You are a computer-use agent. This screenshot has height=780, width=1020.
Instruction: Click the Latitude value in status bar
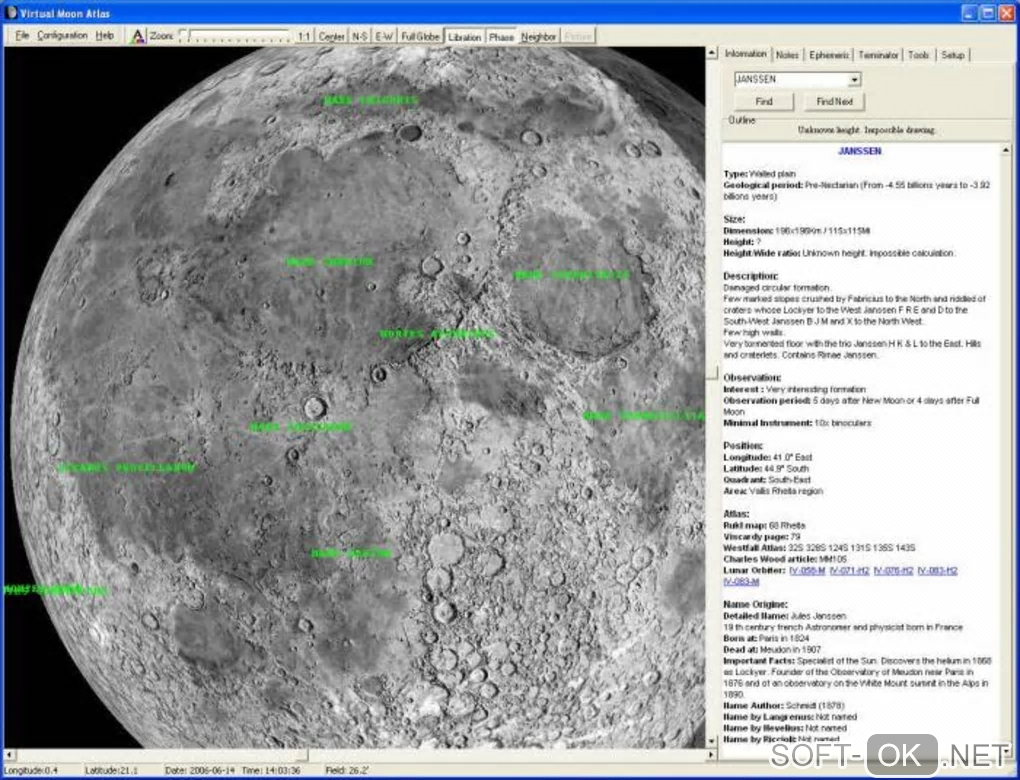click(x=111, y=770)
